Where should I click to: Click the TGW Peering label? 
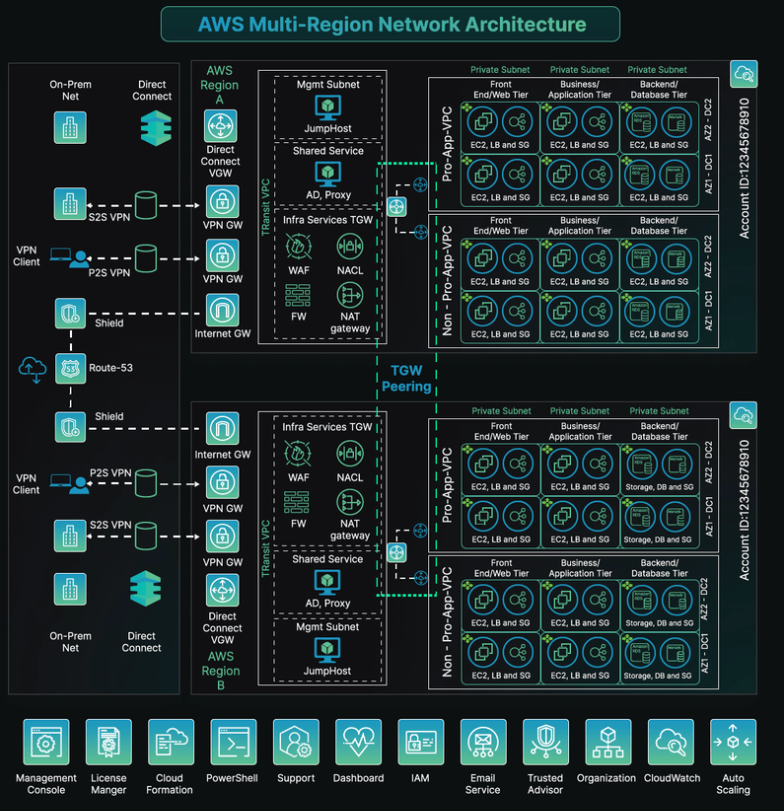tap(406, 378)
